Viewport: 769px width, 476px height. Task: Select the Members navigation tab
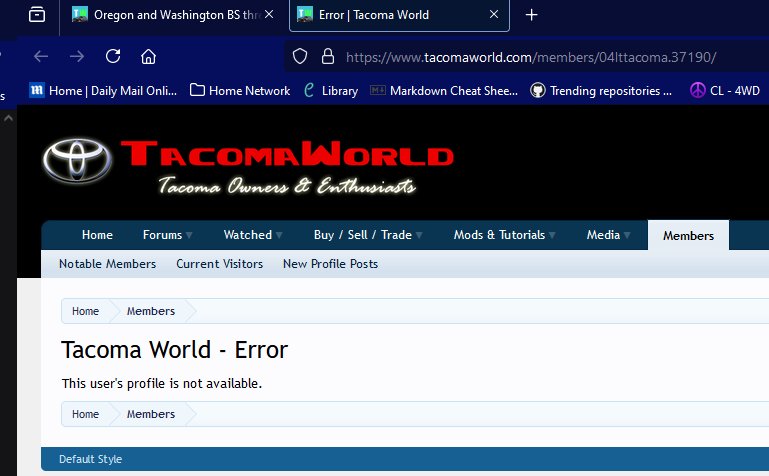688,235
